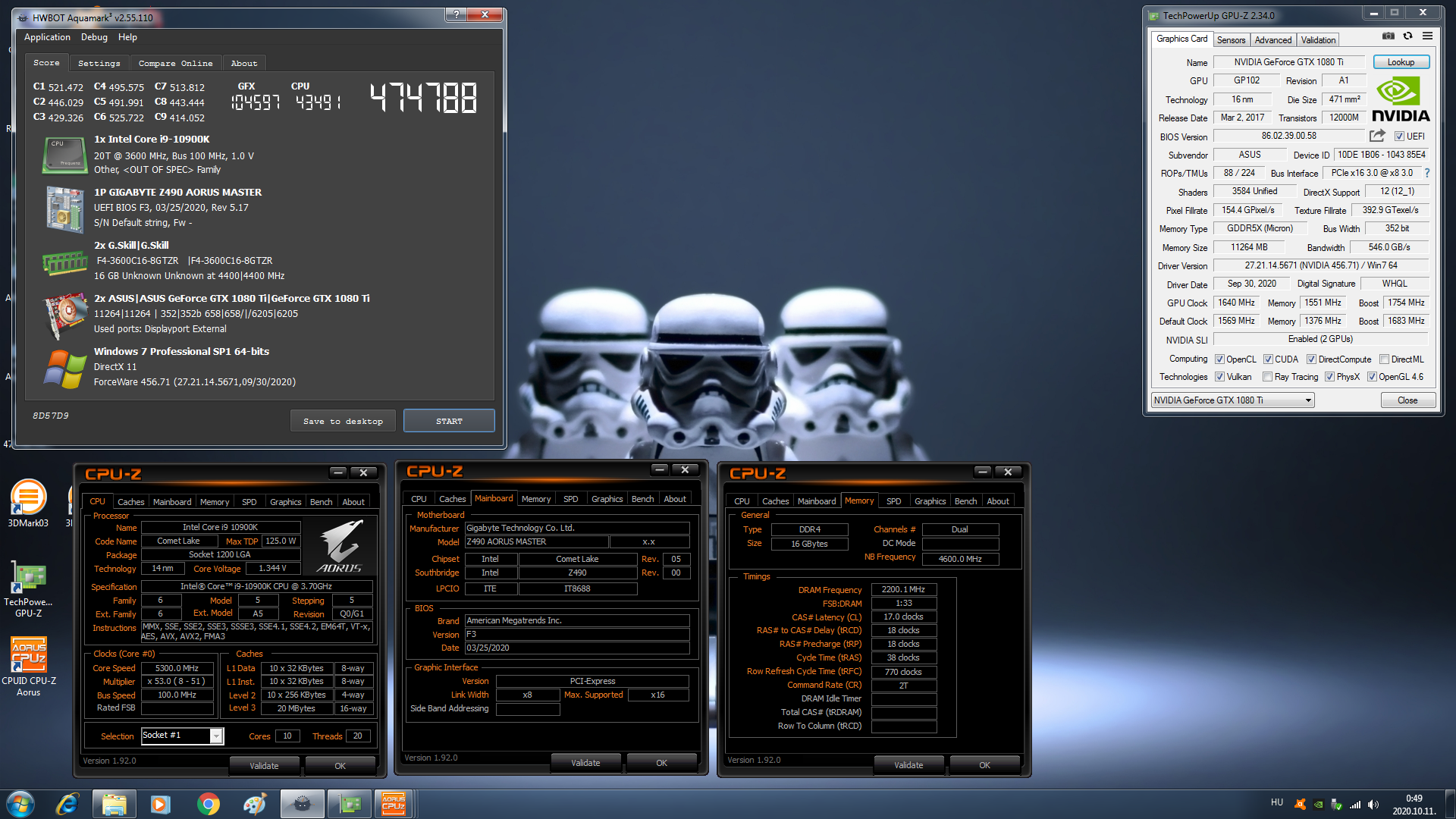Launch Internet Explorer from taskbar

67,804
